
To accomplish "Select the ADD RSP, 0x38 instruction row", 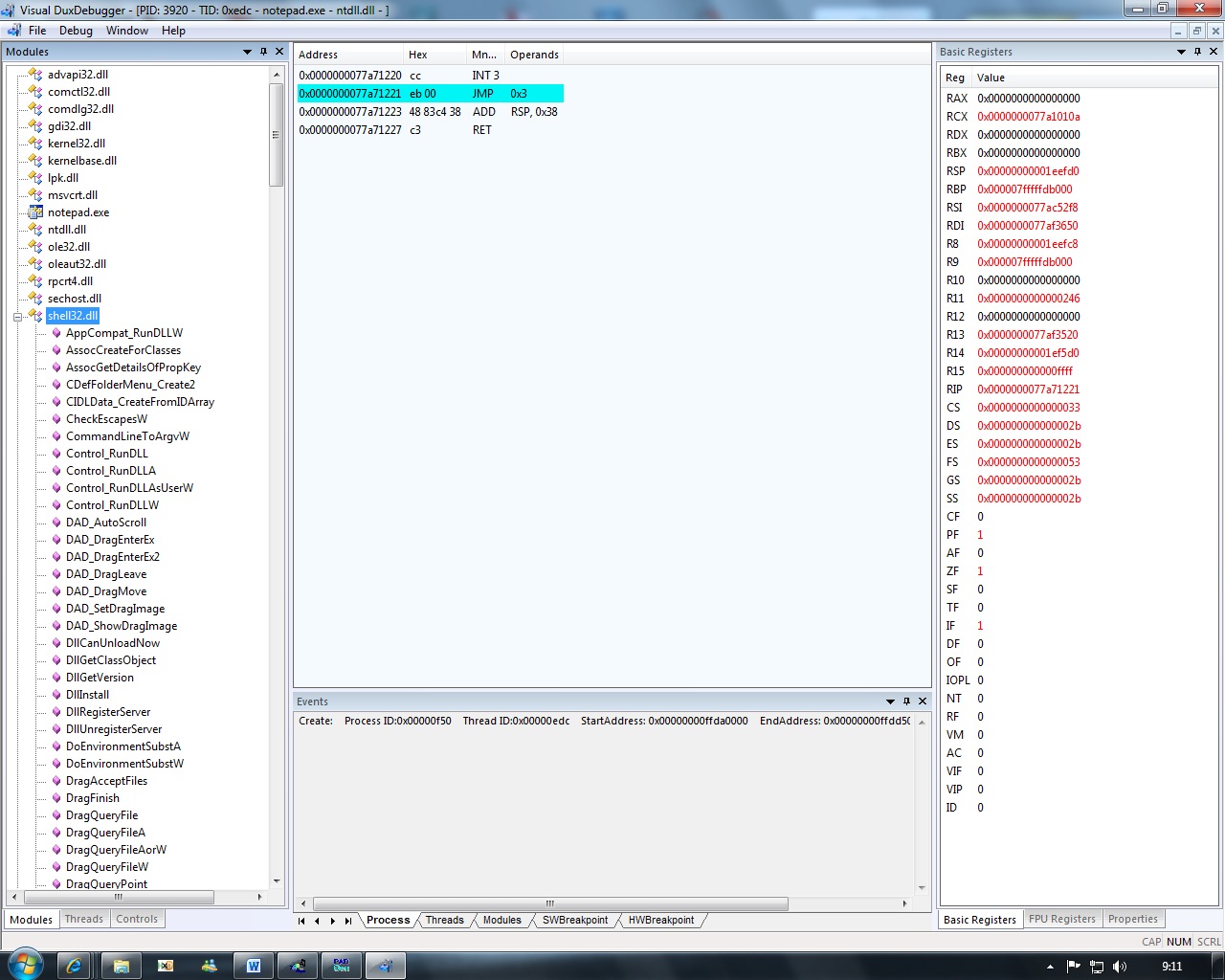I will (x=430, y=112).
